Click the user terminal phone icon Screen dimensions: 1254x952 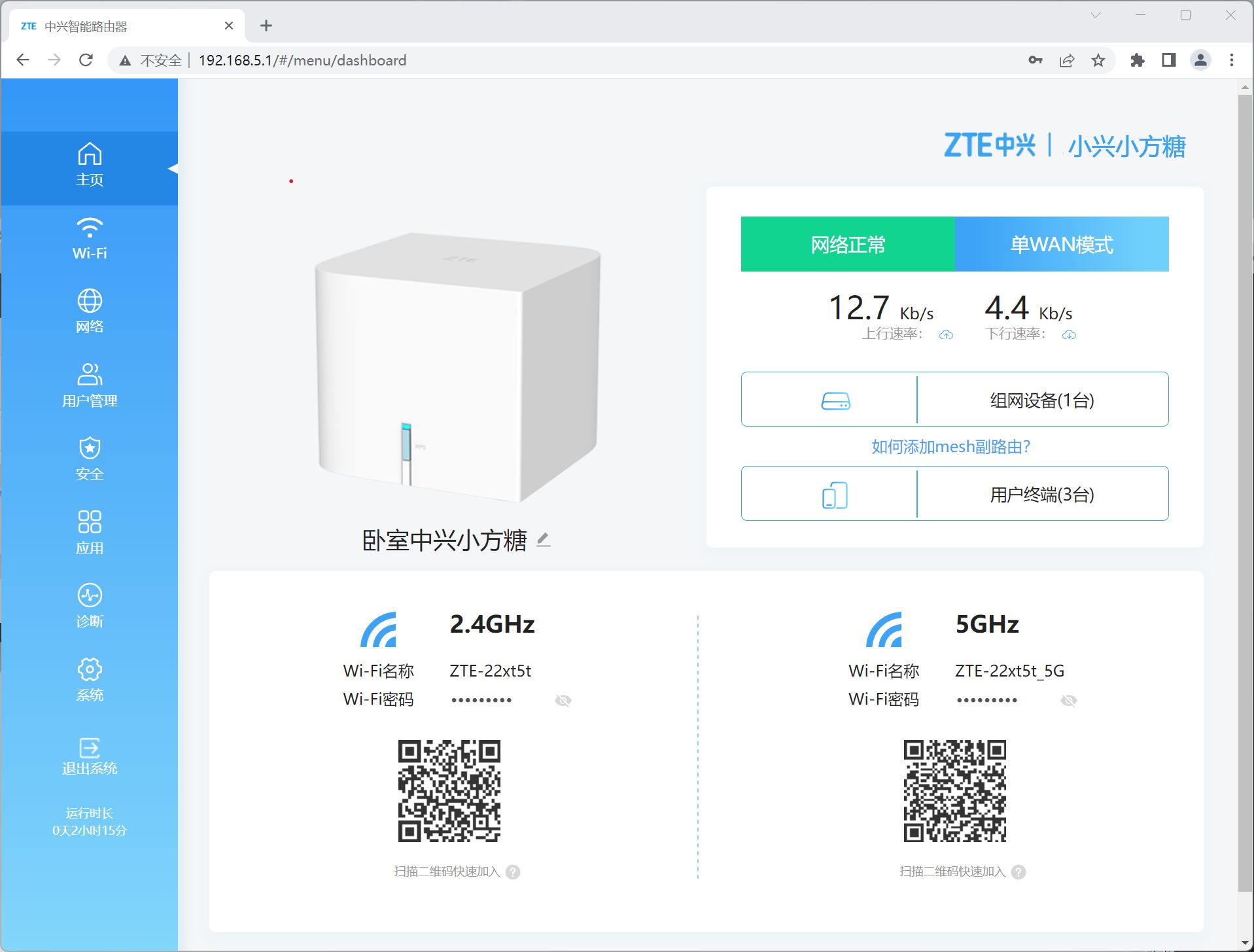[835, 495]
